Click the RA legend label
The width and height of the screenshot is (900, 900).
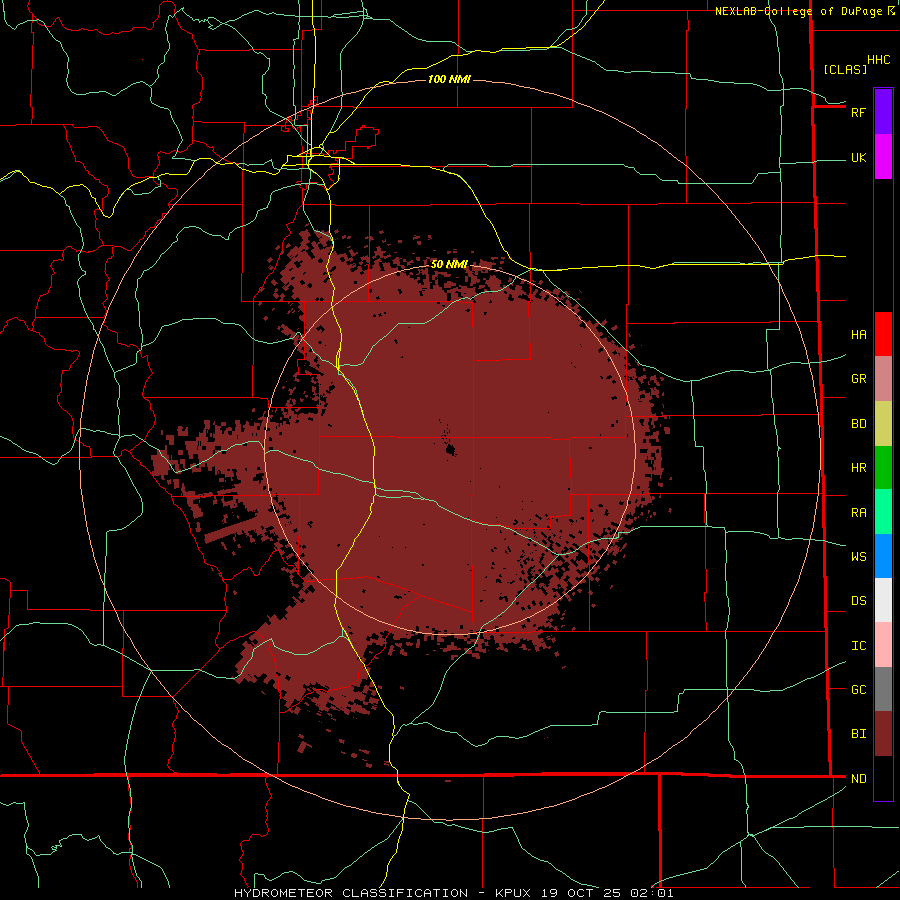858,513
